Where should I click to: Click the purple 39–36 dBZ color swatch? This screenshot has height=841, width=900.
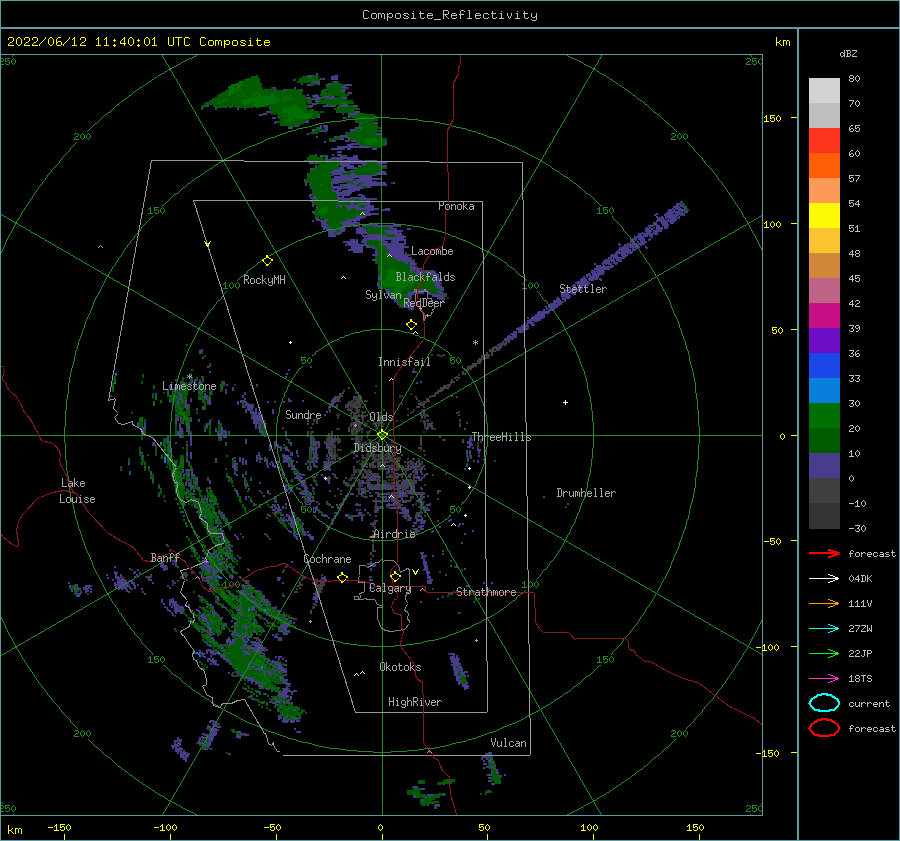click(x=824, y=340)
